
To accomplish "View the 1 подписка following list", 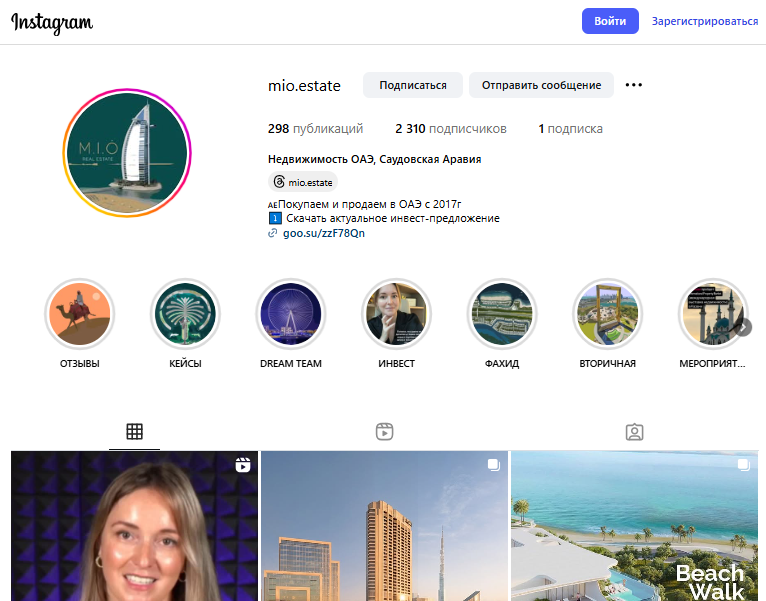I will [570, 129].
